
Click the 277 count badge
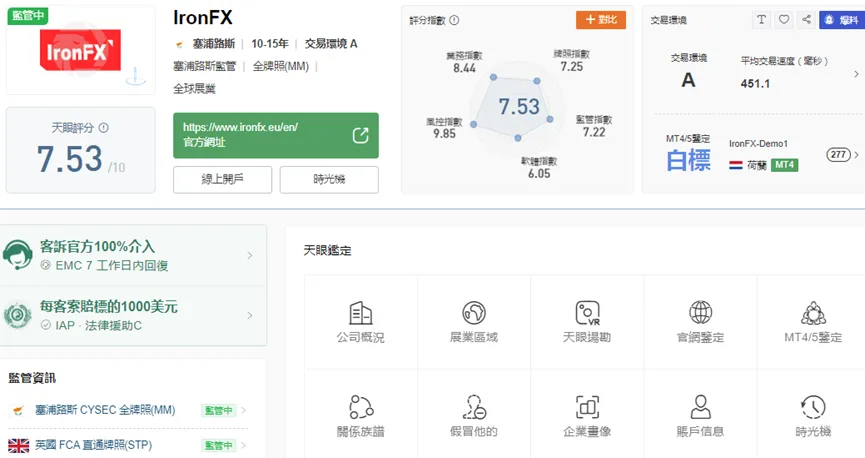tap(839, 155)
